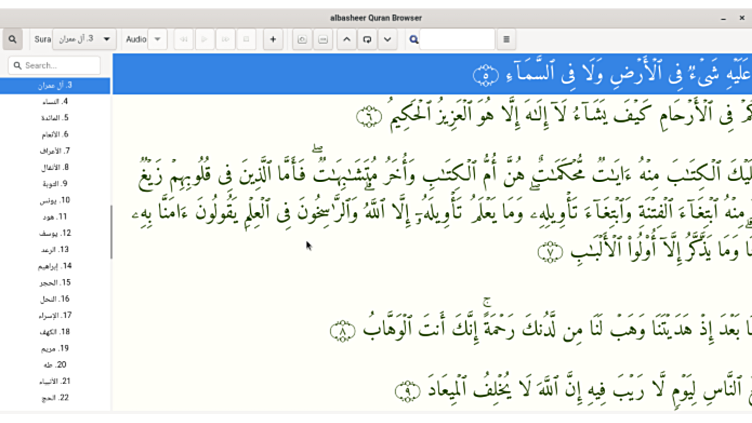
Task: Select sura 10 يونس in sidebar
Action: coord(55,200)
